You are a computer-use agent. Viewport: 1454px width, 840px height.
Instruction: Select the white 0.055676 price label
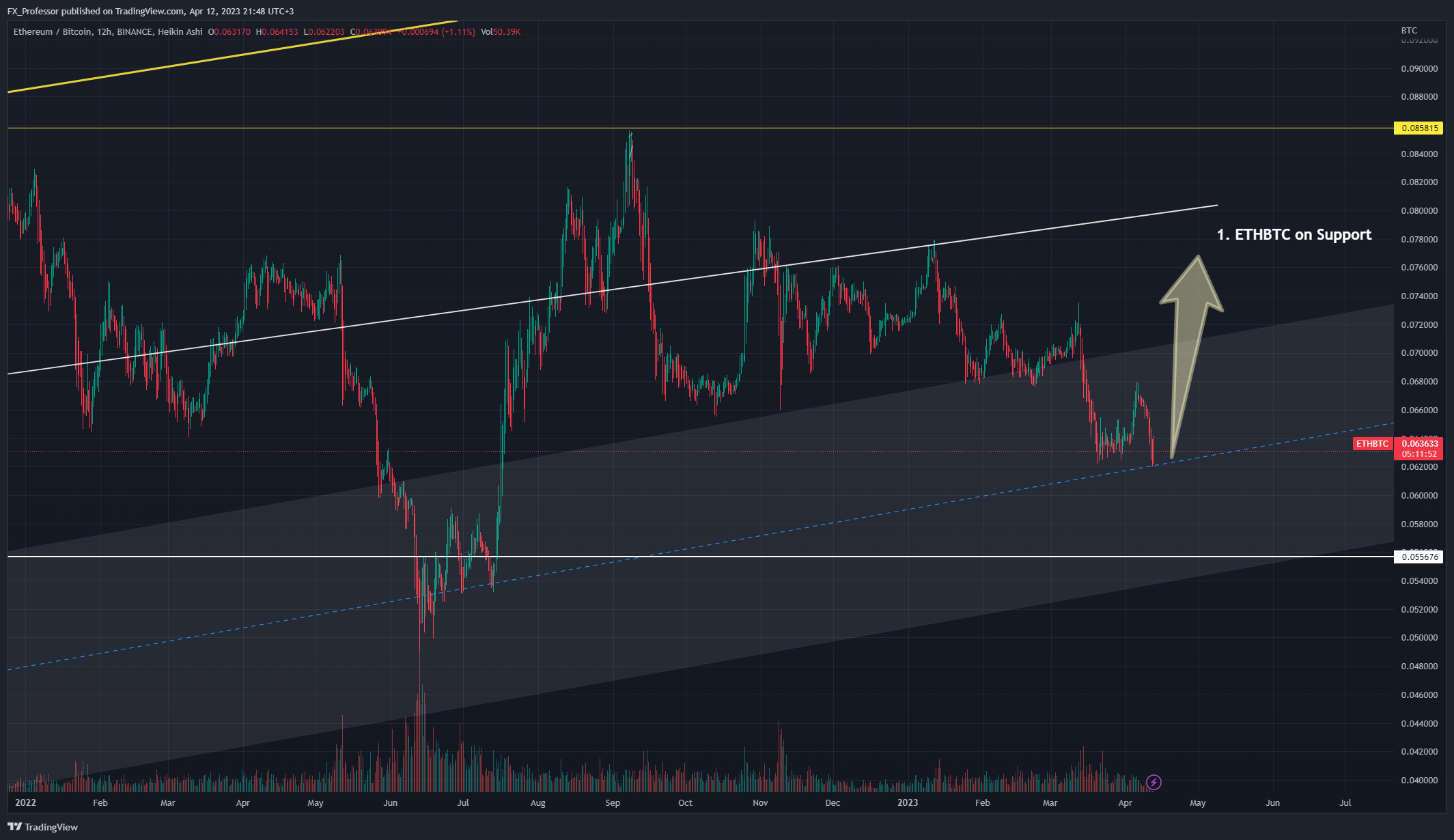point(1420,557)
